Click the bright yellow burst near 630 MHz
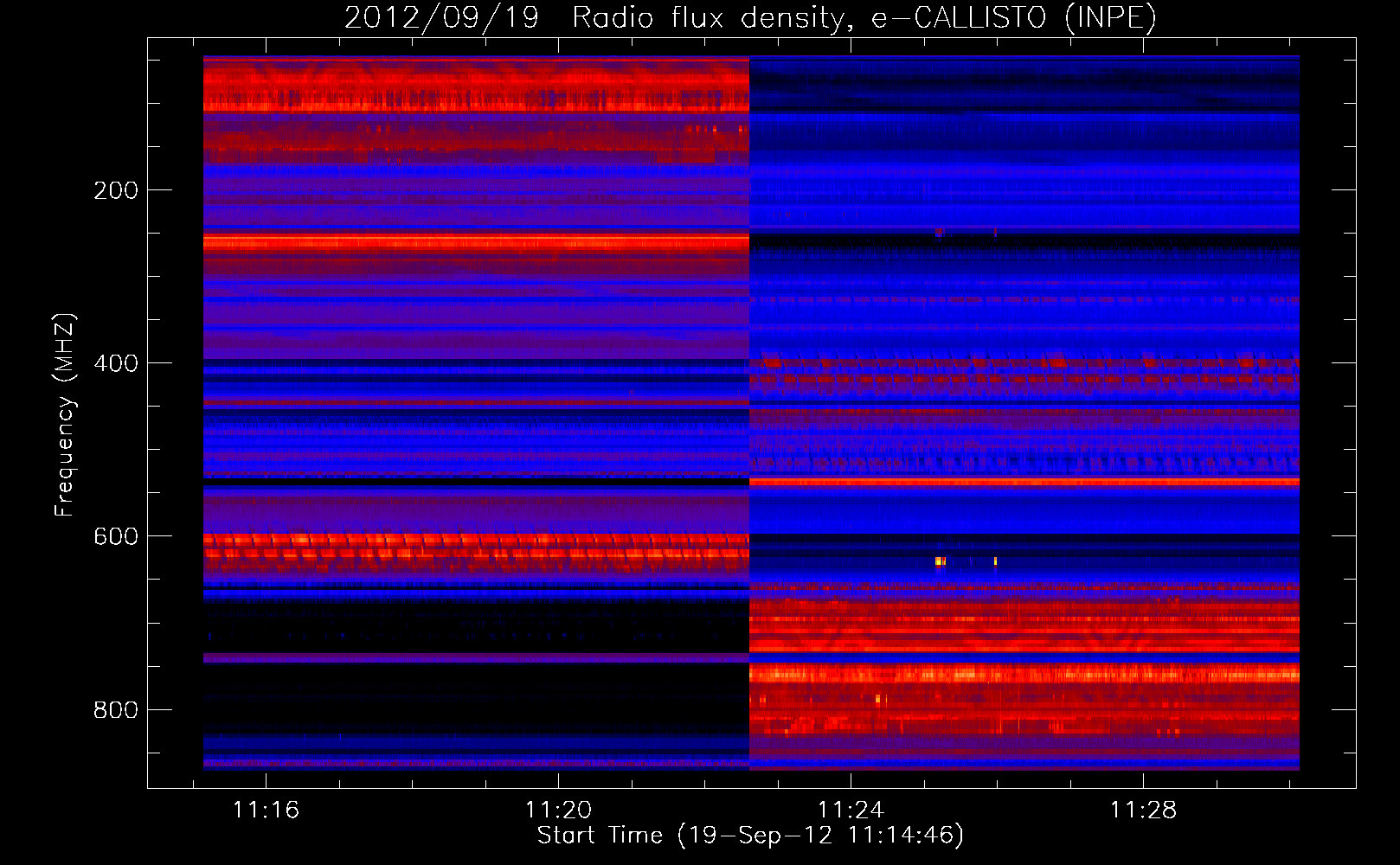This screenshot has width=1400, height=865. click(x=940, y=561)
